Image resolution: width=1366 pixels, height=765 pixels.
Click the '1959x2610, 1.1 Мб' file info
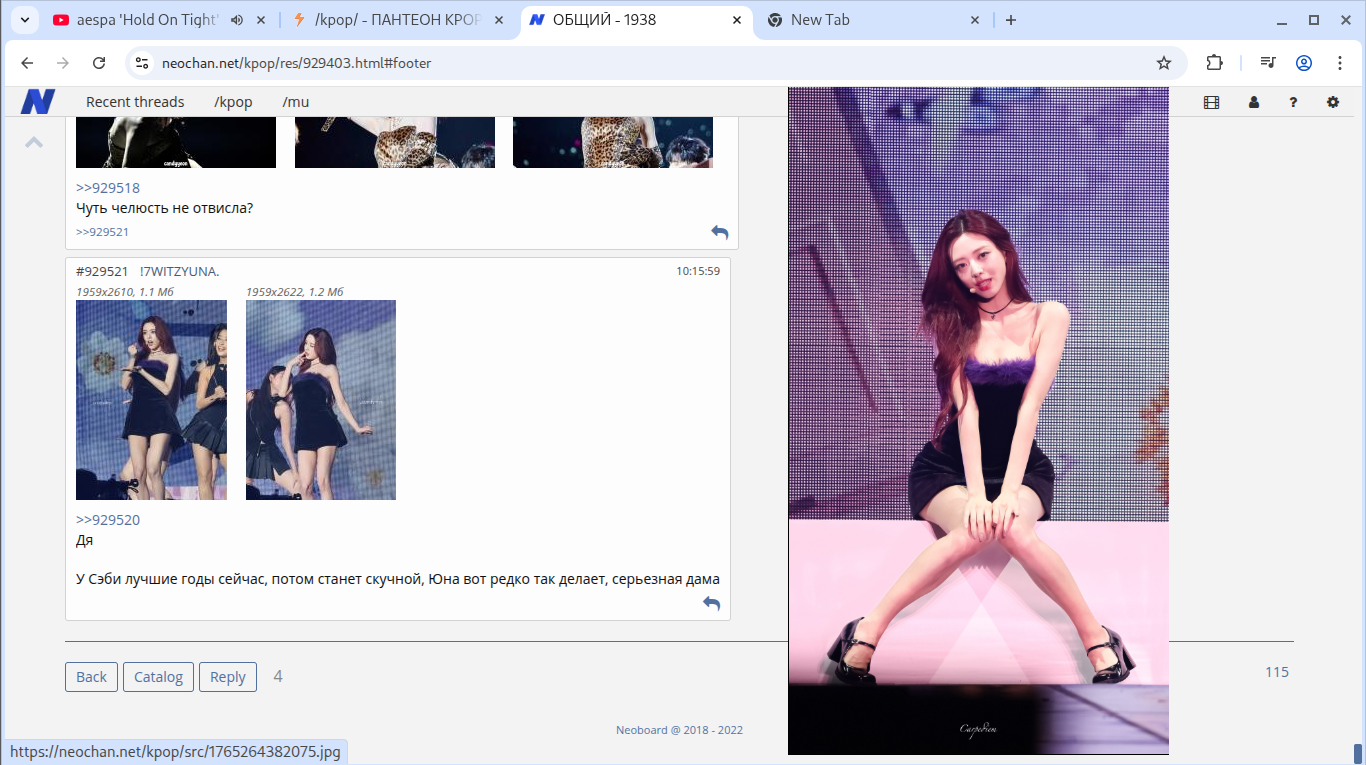[x=125, y=292]
